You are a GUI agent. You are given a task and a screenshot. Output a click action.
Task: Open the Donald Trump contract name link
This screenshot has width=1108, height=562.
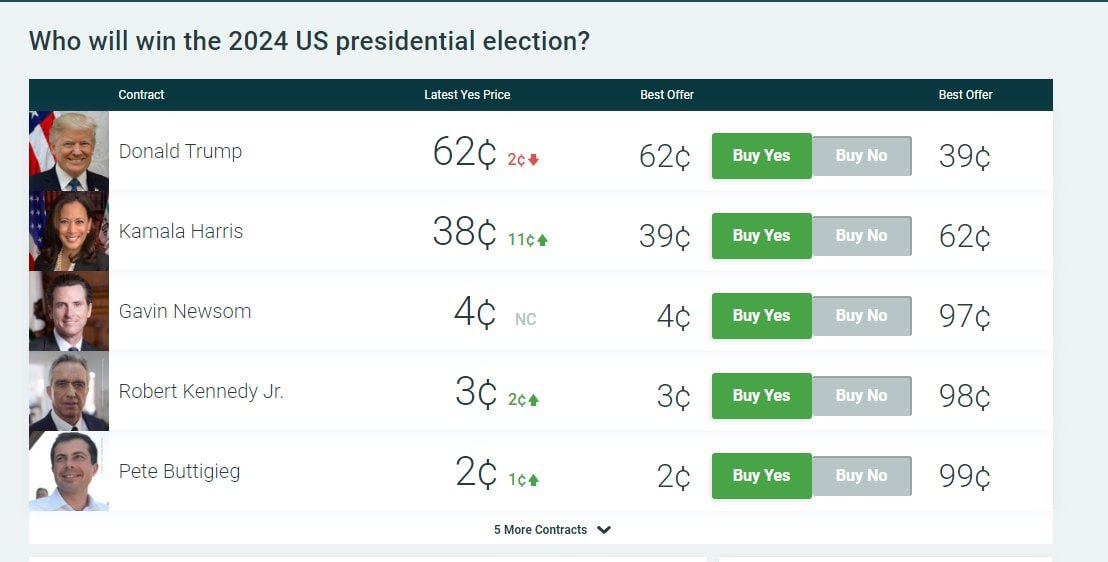(180, 152)
